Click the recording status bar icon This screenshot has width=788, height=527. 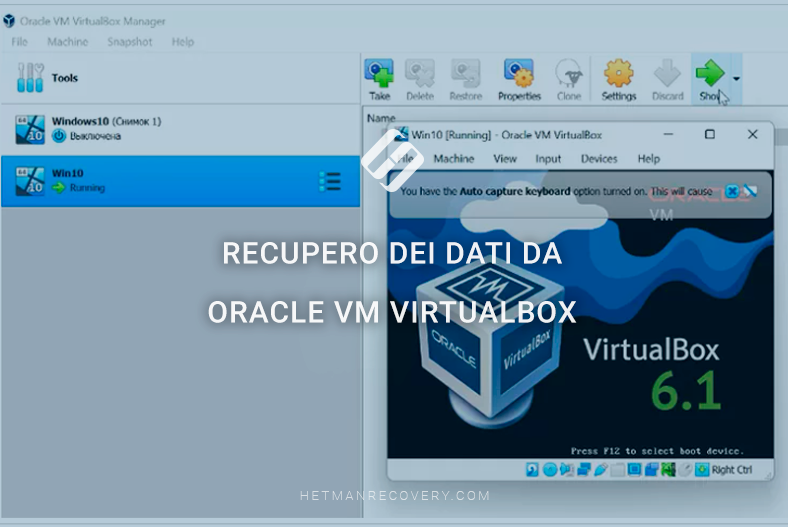651,470
